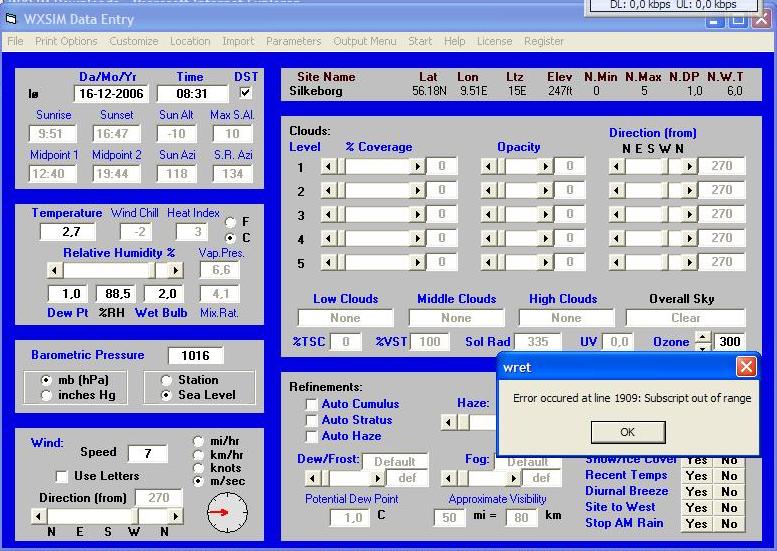Viewport: 777px width, 551px height.
Task: Select the F temperature unit
Action: pos(230,222)
